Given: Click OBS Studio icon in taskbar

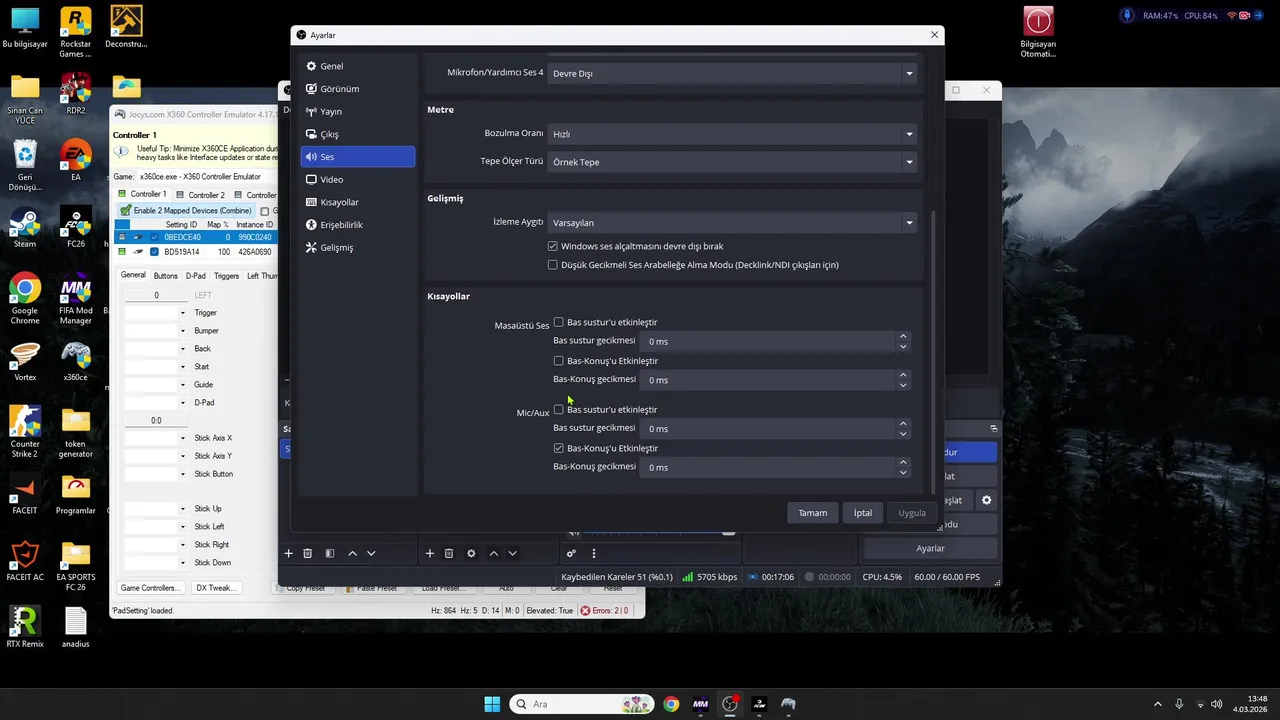Looking at the screenshot, I should 730,704.
